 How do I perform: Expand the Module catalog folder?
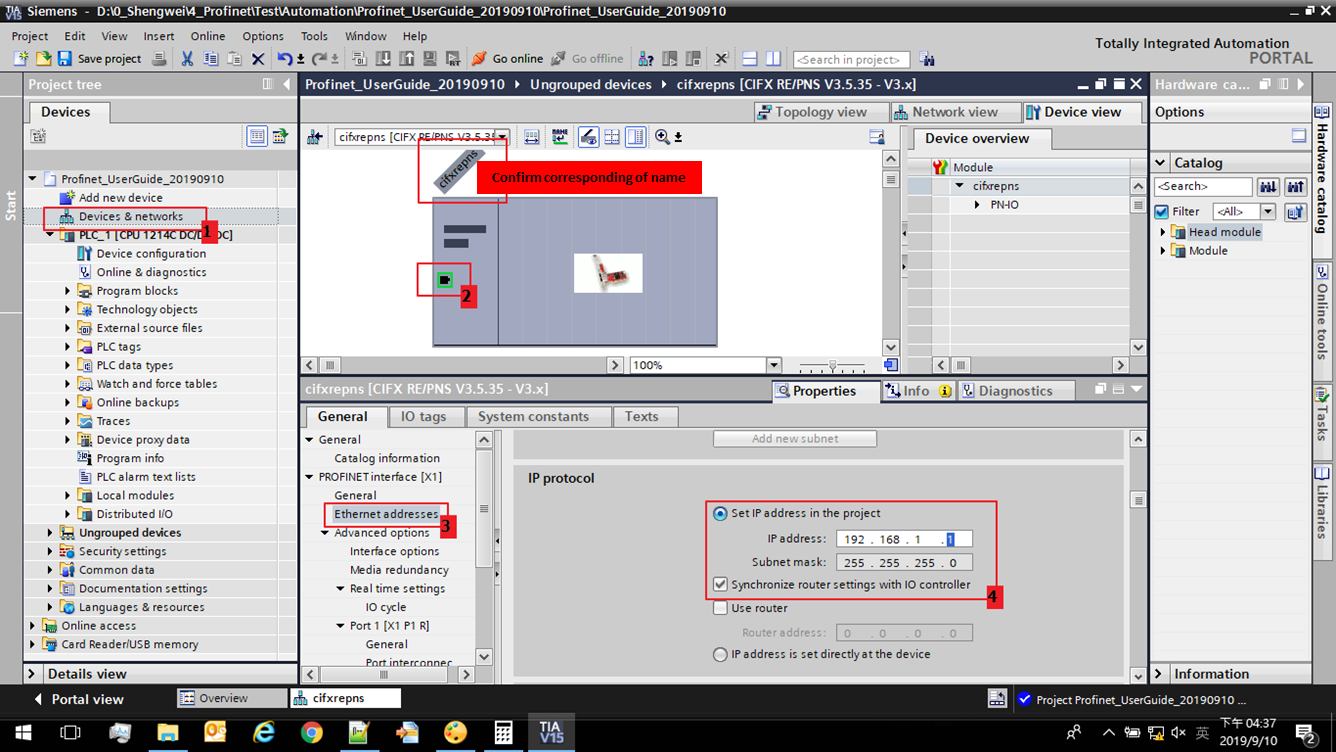pyautogui.click(x=1163, y=251)
